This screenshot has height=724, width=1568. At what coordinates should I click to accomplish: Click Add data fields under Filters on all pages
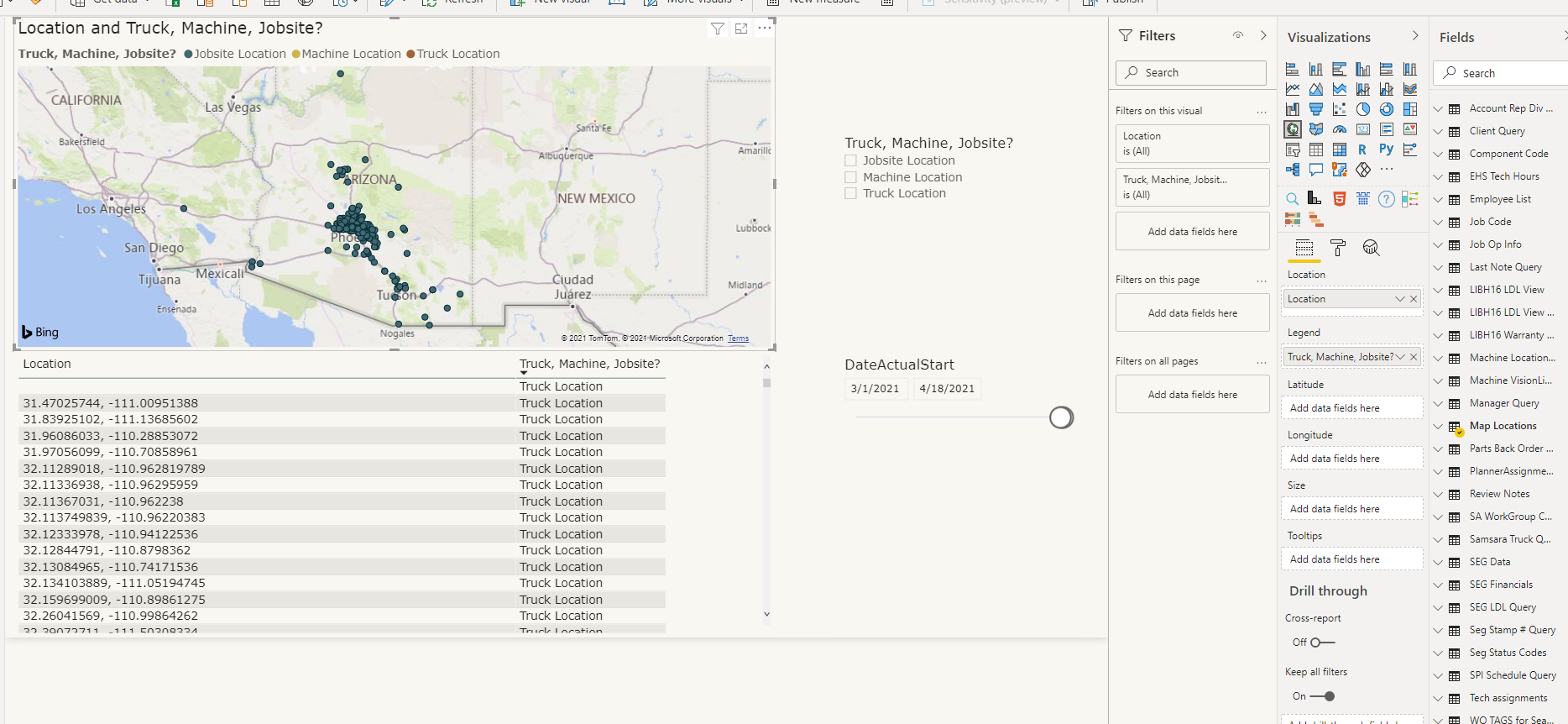[x=1192, y=395]
